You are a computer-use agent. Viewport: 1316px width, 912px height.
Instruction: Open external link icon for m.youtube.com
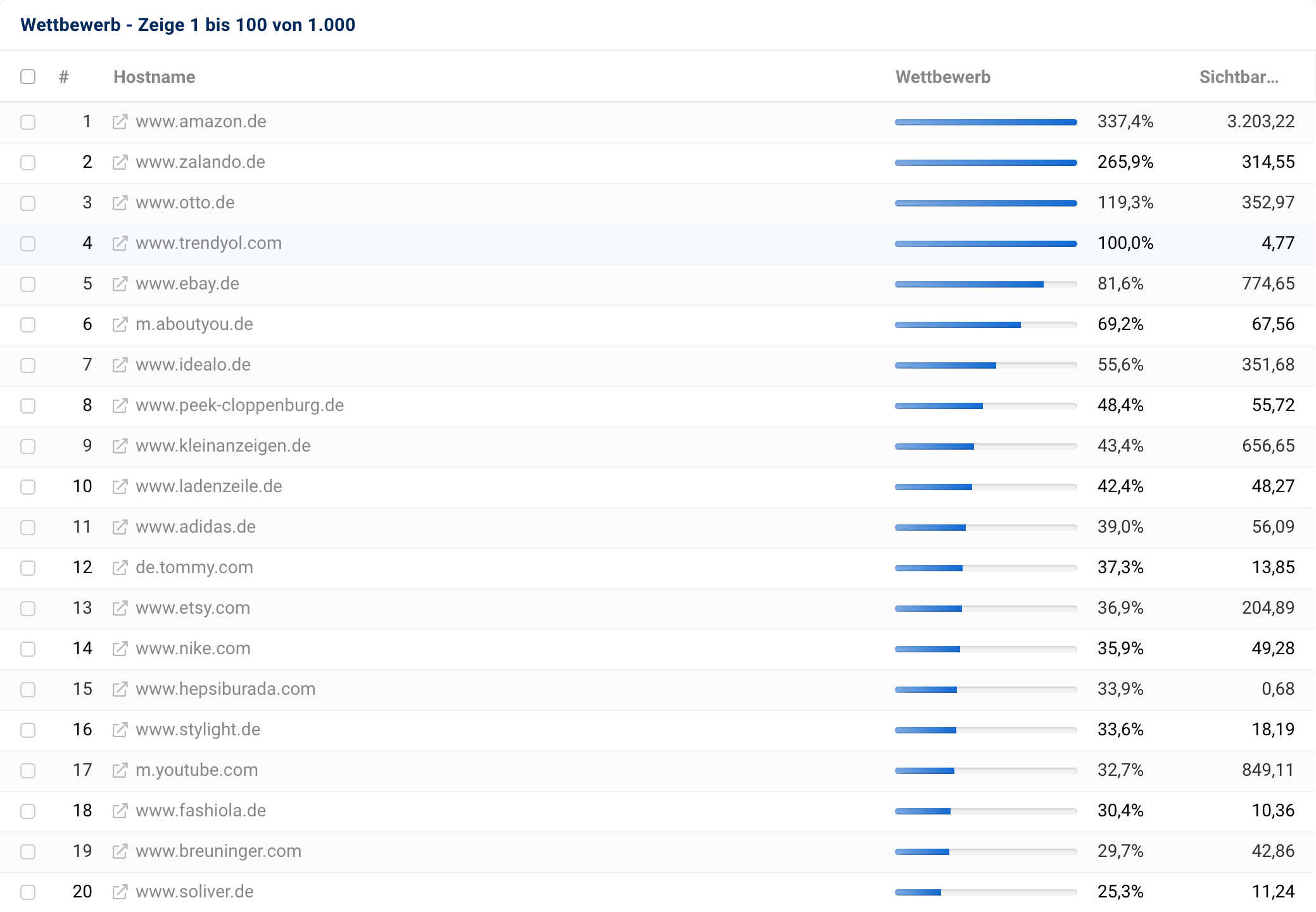120,770
